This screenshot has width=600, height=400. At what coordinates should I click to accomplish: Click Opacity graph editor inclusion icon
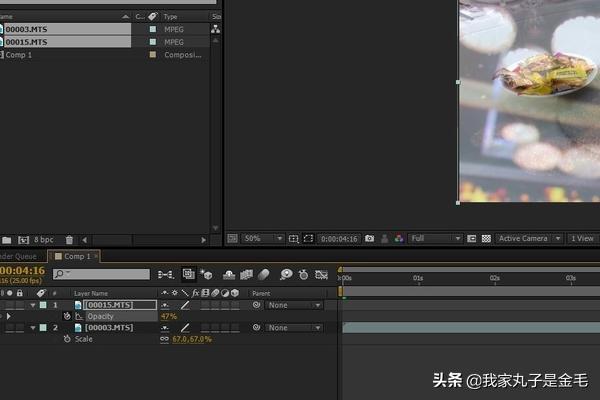pos(79,317)
